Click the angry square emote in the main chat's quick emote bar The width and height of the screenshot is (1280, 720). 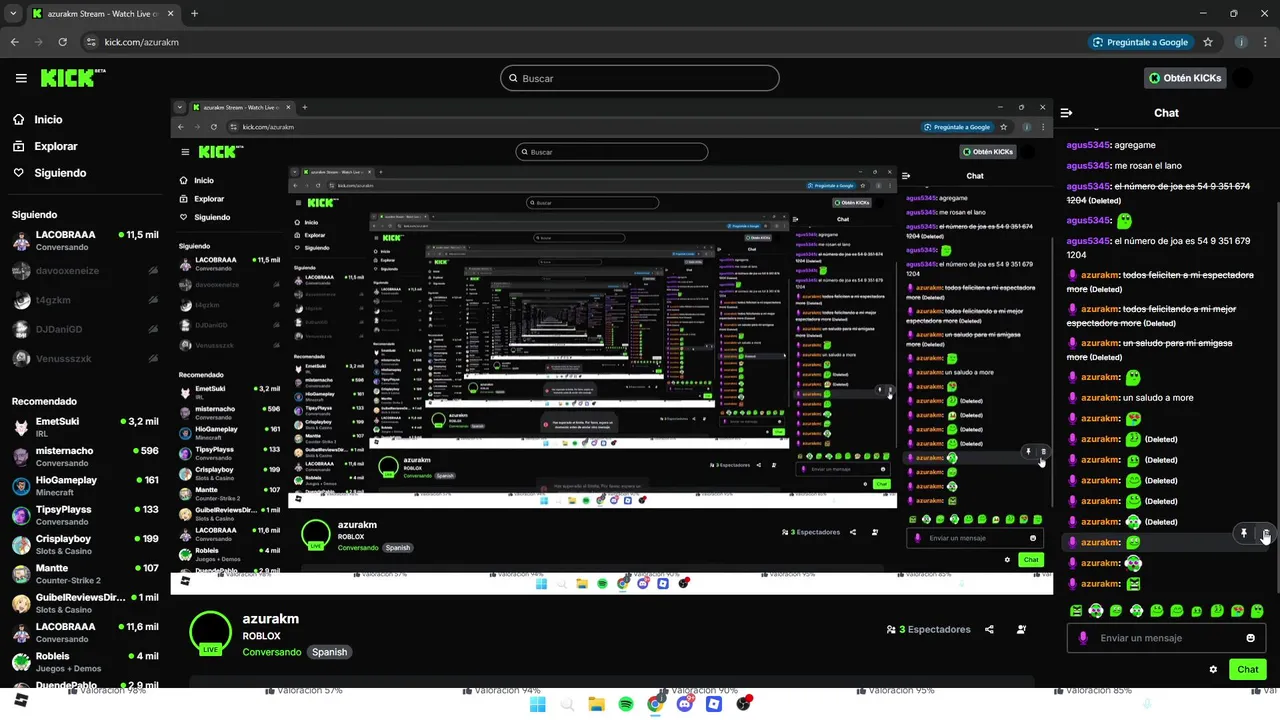pos(1076,610)
